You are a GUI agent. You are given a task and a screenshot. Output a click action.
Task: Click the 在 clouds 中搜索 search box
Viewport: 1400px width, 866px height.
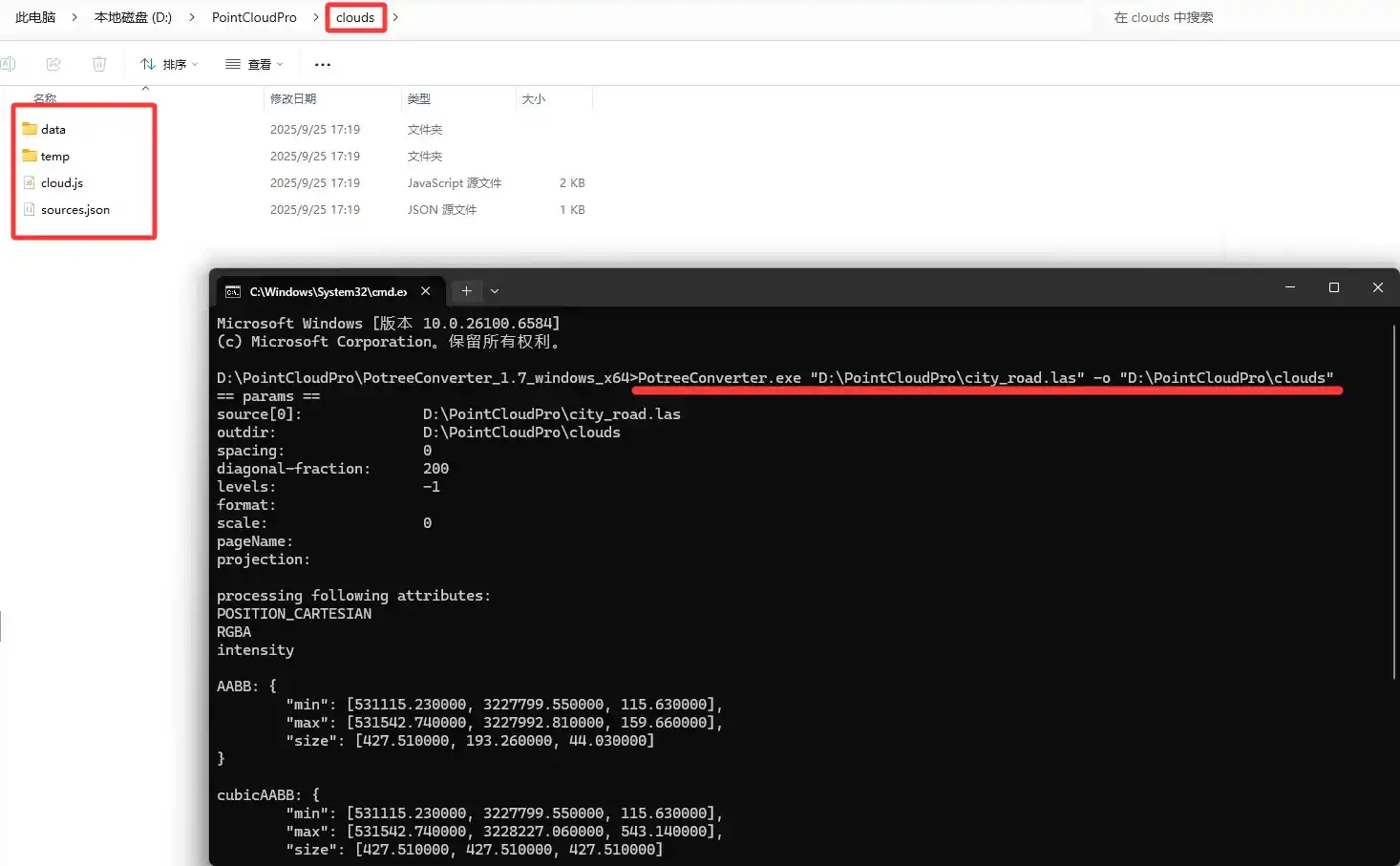coord(1162,16)
